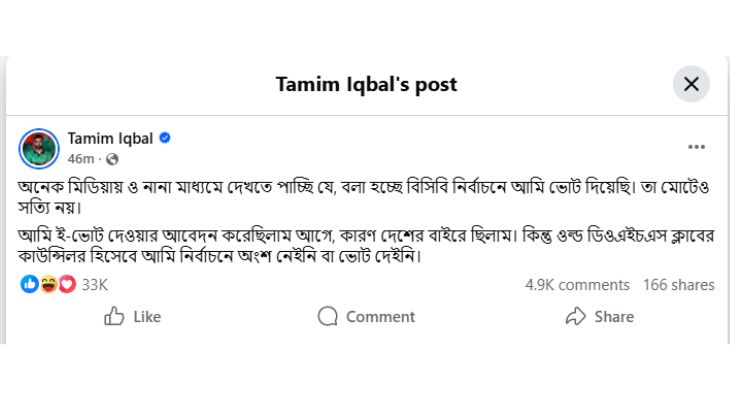The width and height of the screenshot is (730, 400).
Task: Click the public audience globe icon
Action: coord(112,159)
